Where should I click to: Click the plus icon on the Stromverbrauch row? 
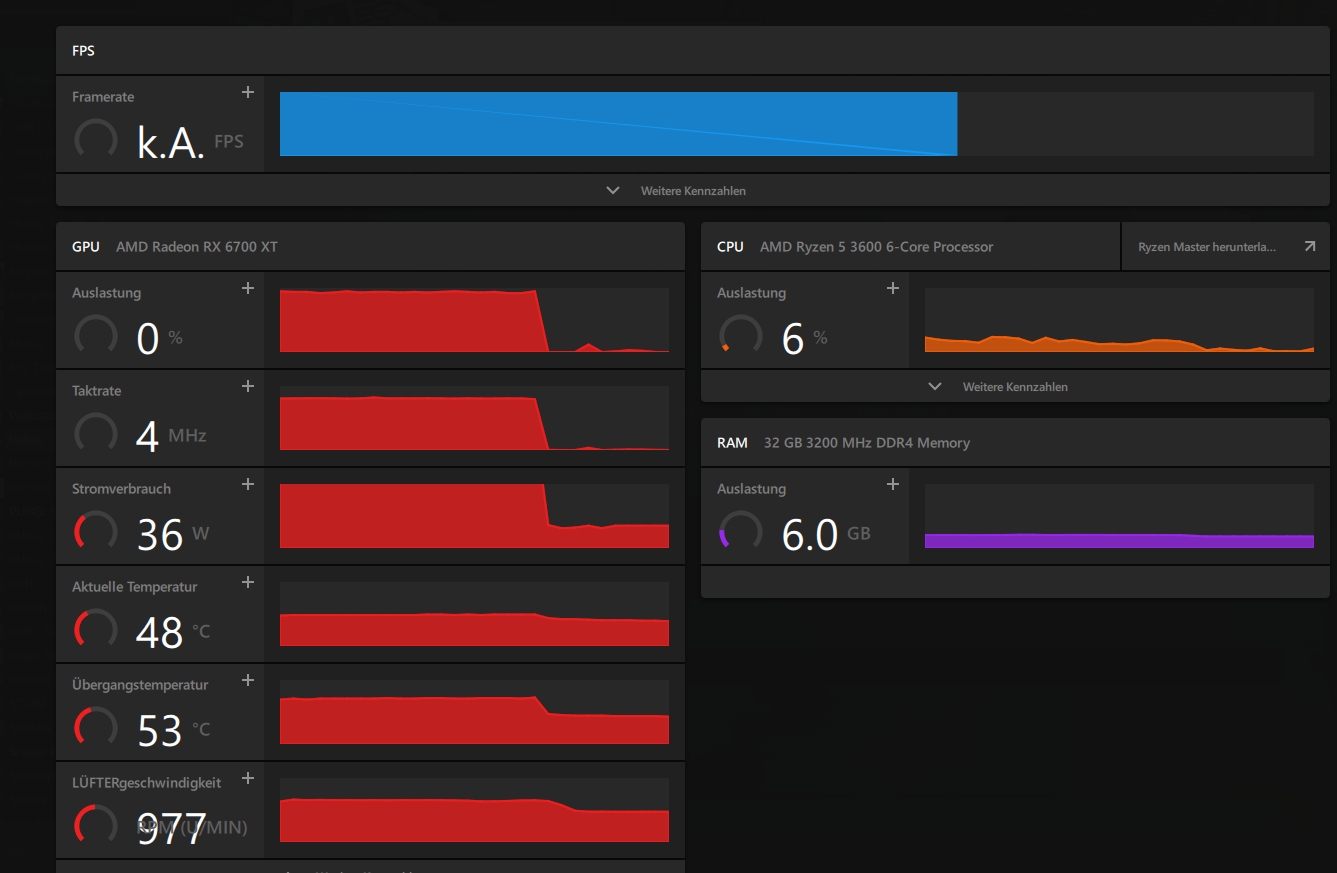coord(248,485)
